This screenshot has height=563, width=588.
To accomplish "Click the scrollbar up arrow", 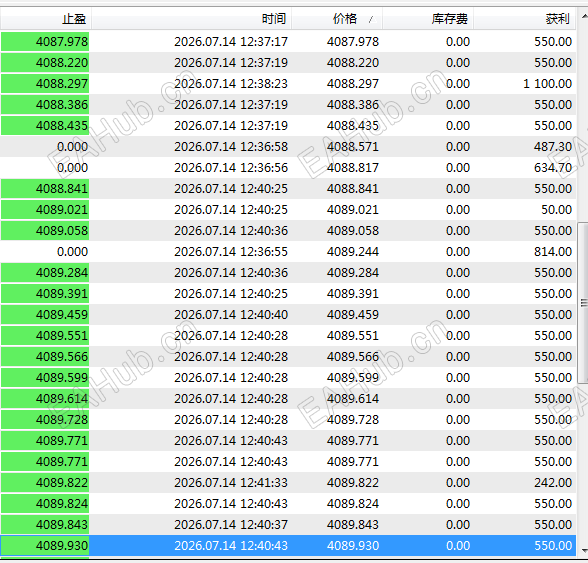I will tap(584, 17).
